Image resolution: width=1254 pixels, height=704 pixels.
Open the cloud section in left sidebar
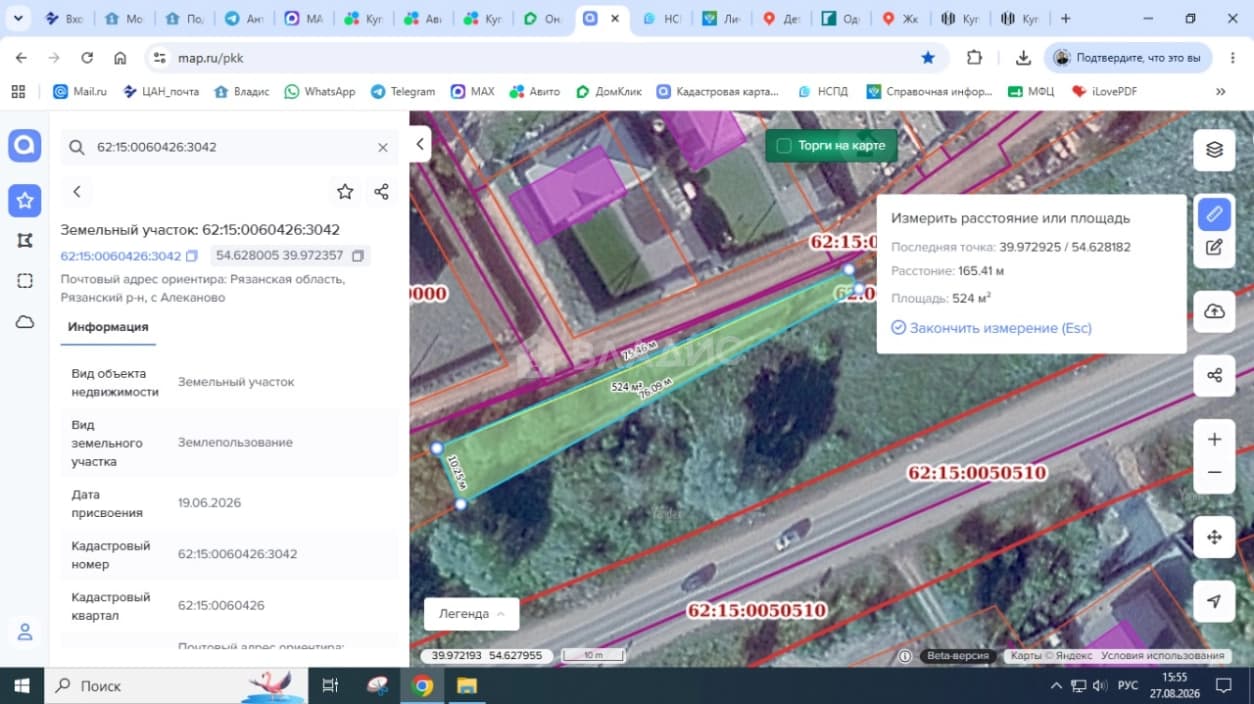click(x=25, y=322)
